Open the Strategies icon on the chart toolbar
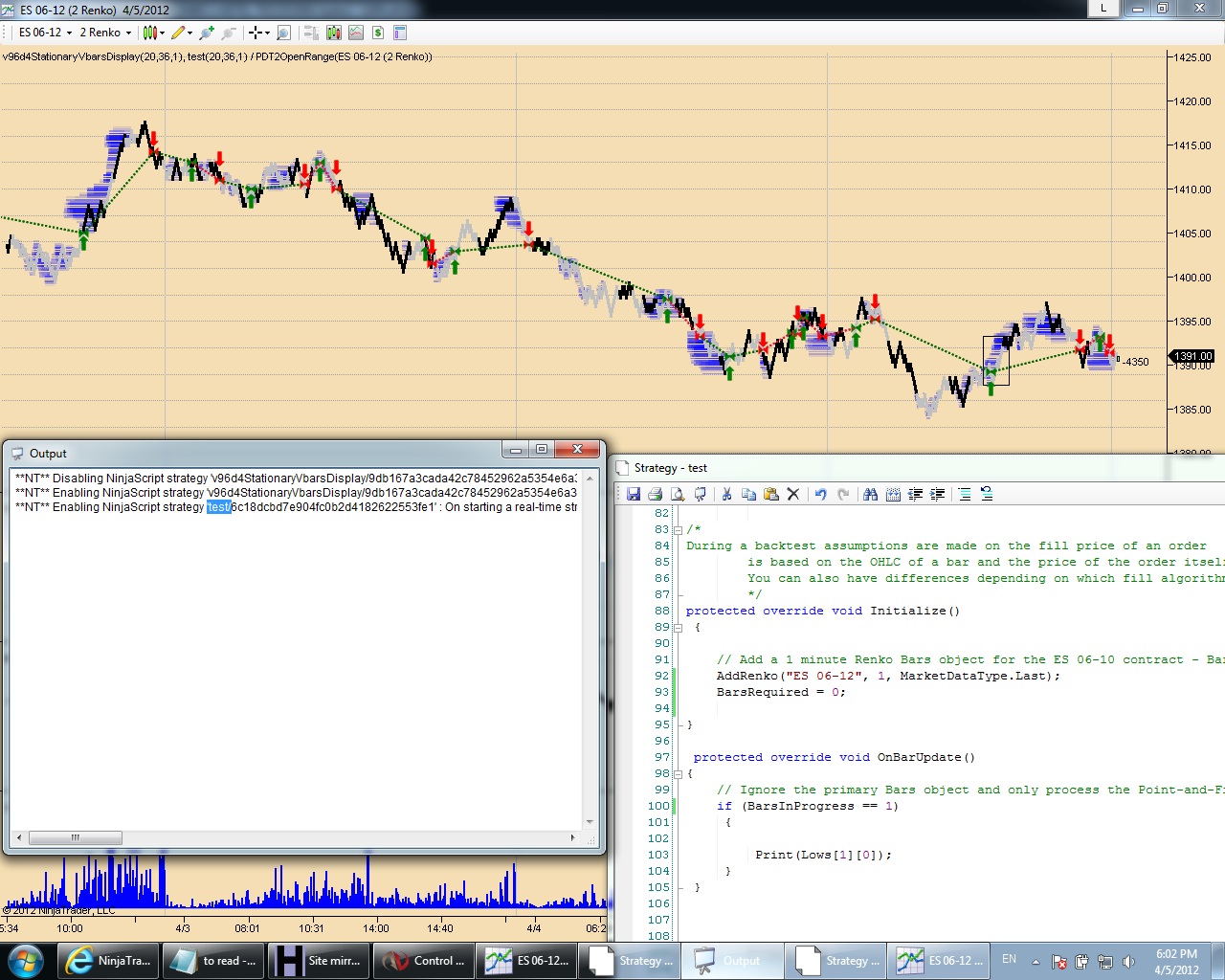Image resolution: width=1225 pixels, height=980 pixels. (x=378, y=33)
